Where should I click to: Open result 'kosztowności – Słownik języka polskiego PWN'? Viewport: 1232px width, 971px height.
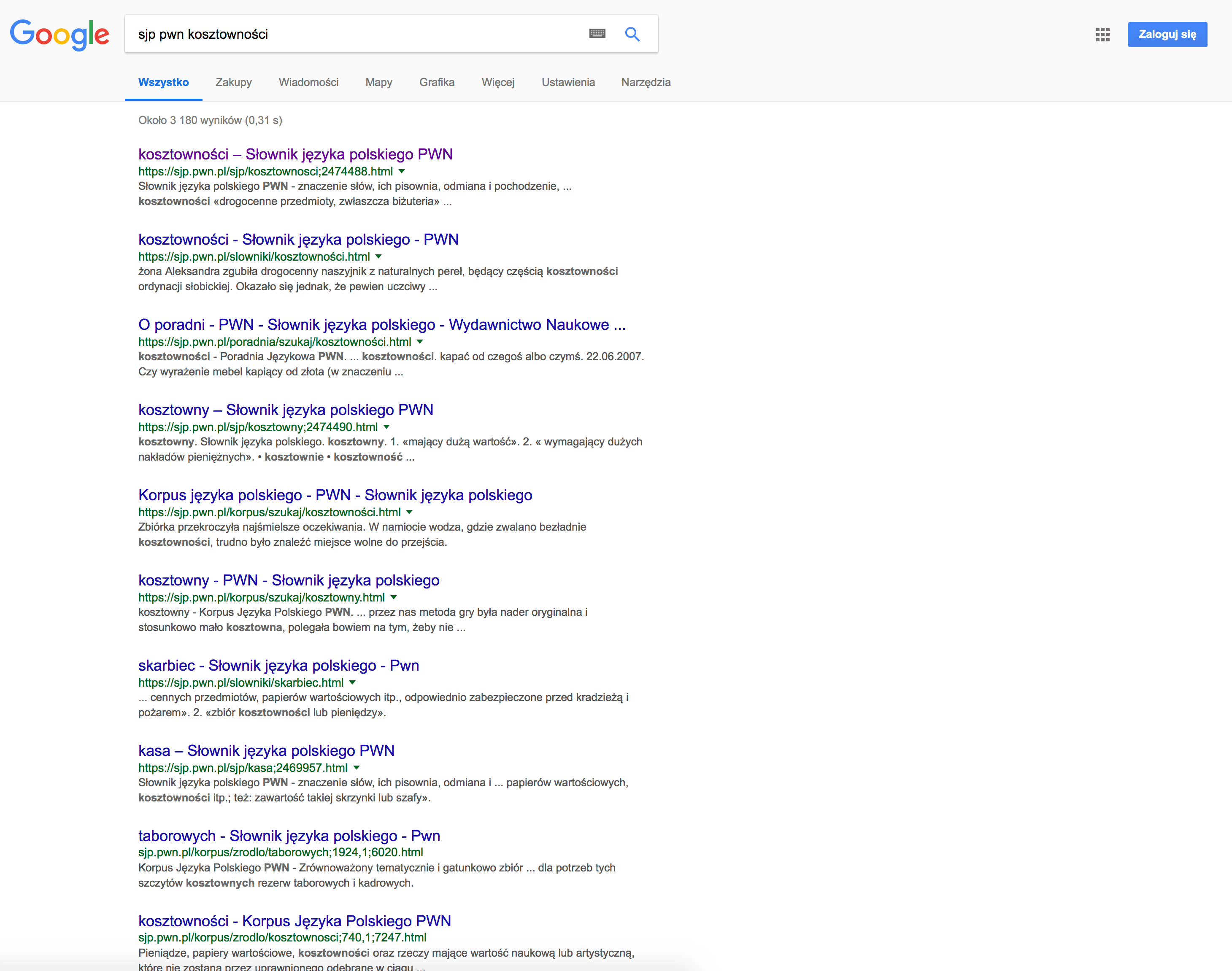click(296, 154)
